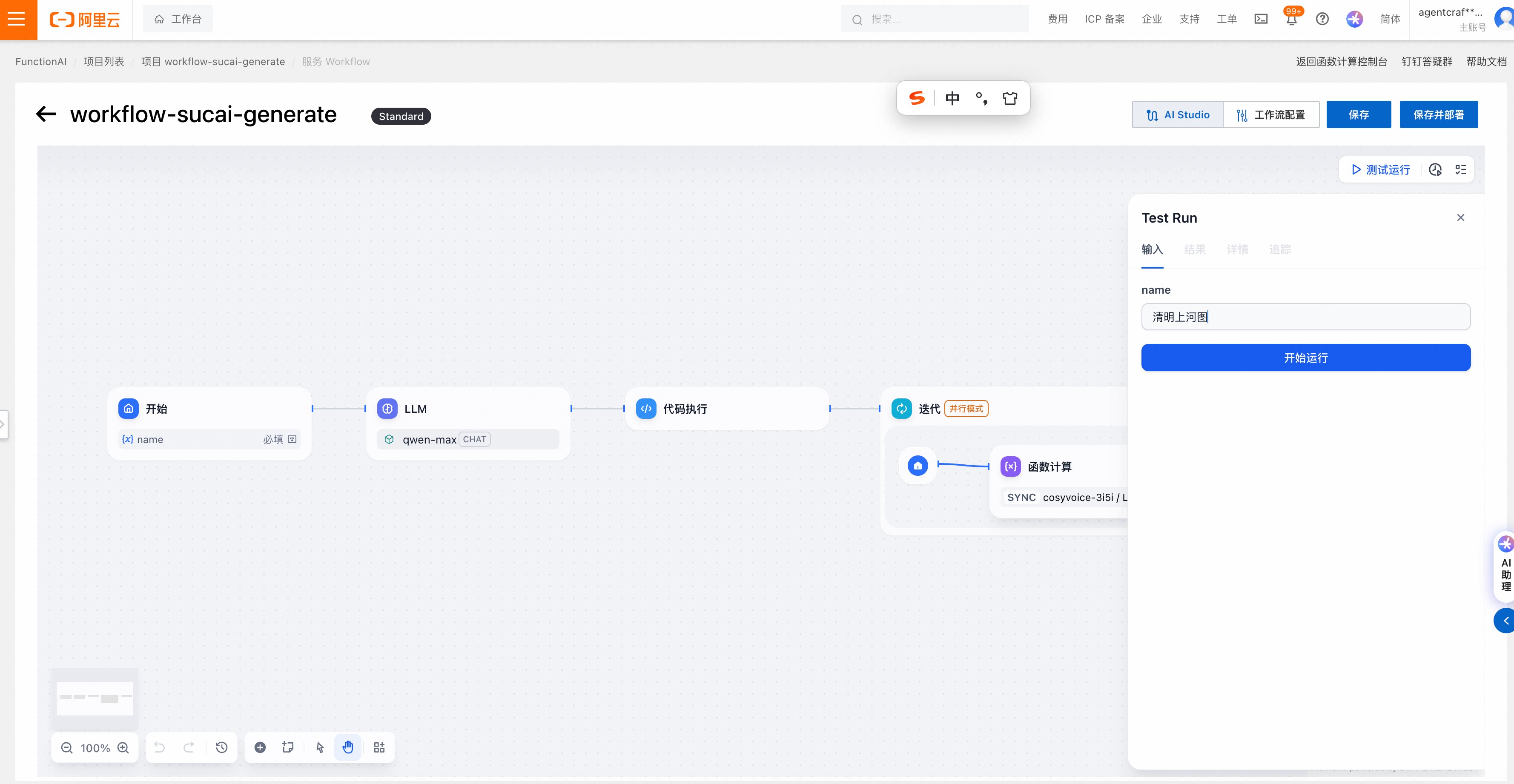Open the run history icon beside 测试运行

[x=1435, y=170]
